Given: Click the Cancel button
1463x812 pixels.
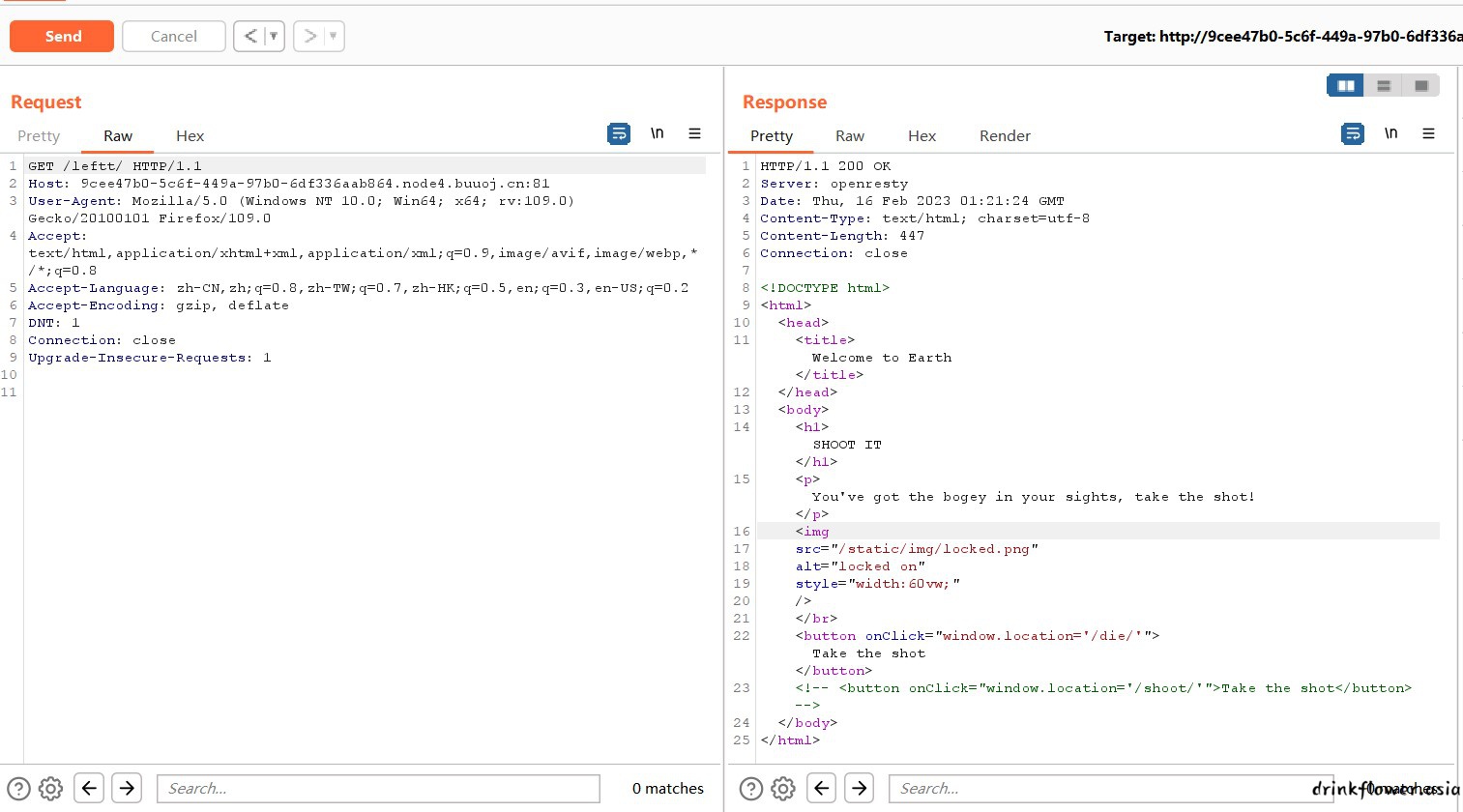Looking at the screenshot, I should [x=174, y=36].
